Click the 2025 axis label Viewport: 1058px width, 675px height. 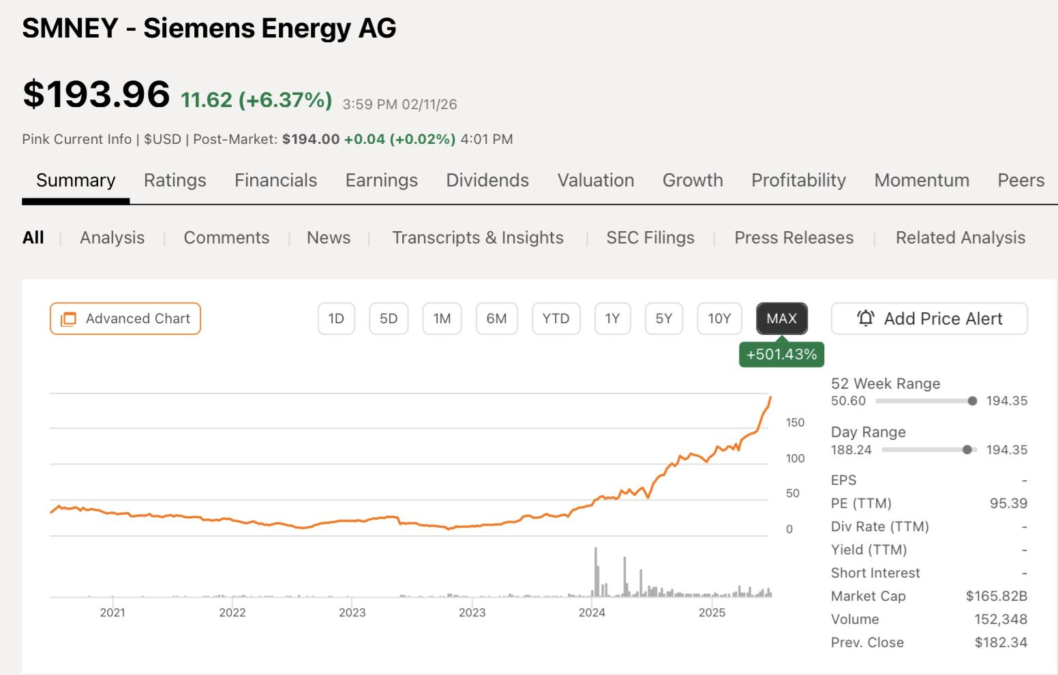pos(712,613)
